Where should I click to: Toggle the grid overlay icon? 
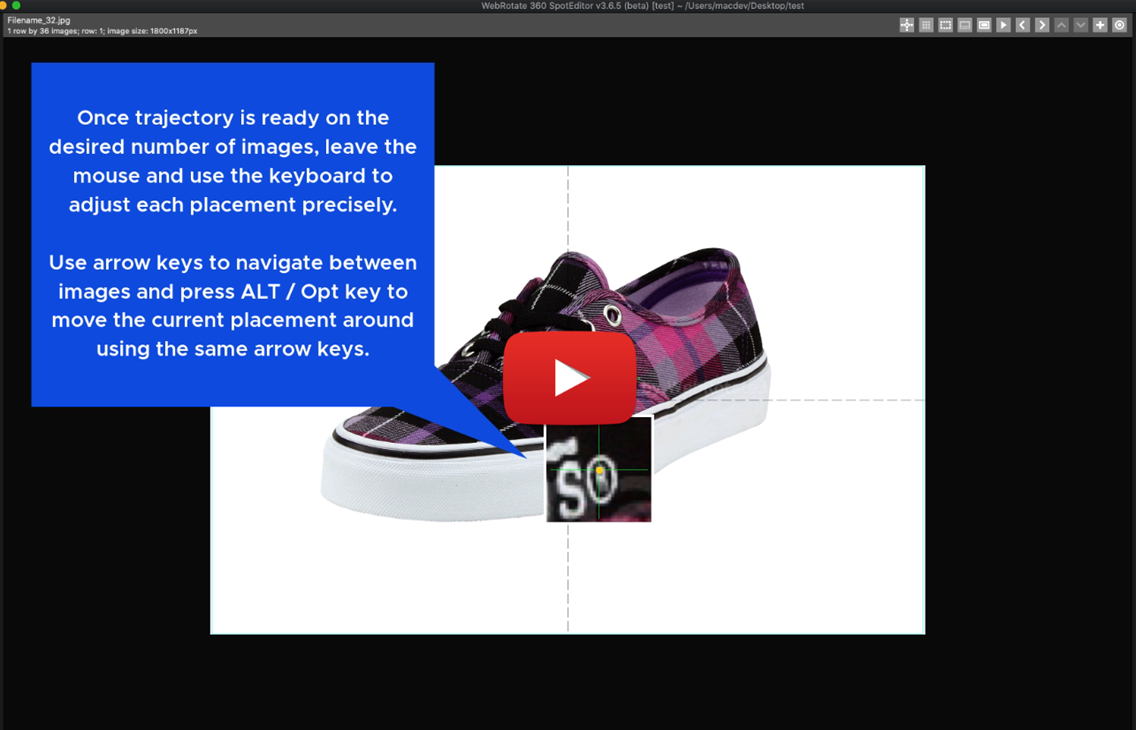click(x=926, y=25)
